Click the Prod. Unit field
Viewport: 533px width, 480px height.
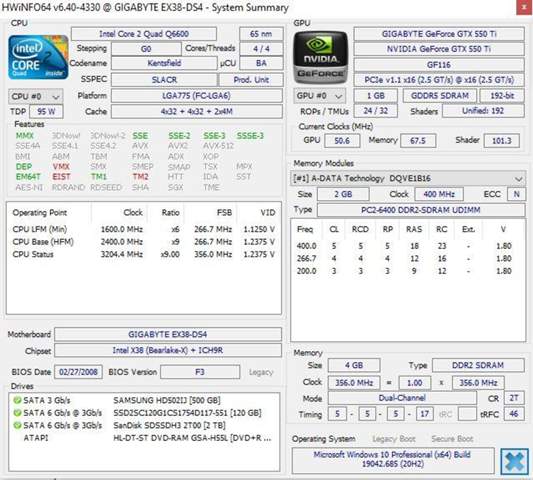[251, 80]
